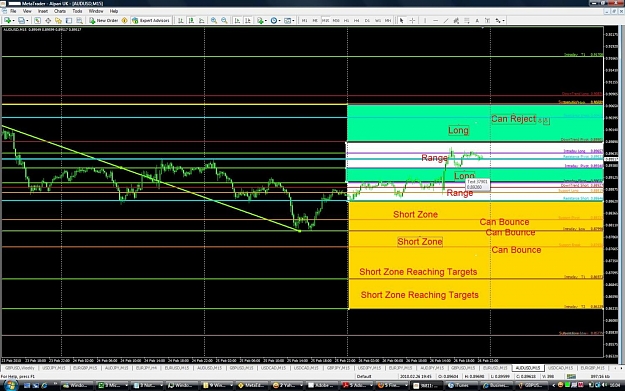Open the Charts menu
The width and height of the screenshot is (625, 391).
pyautogui.click(x=60, y=11)
